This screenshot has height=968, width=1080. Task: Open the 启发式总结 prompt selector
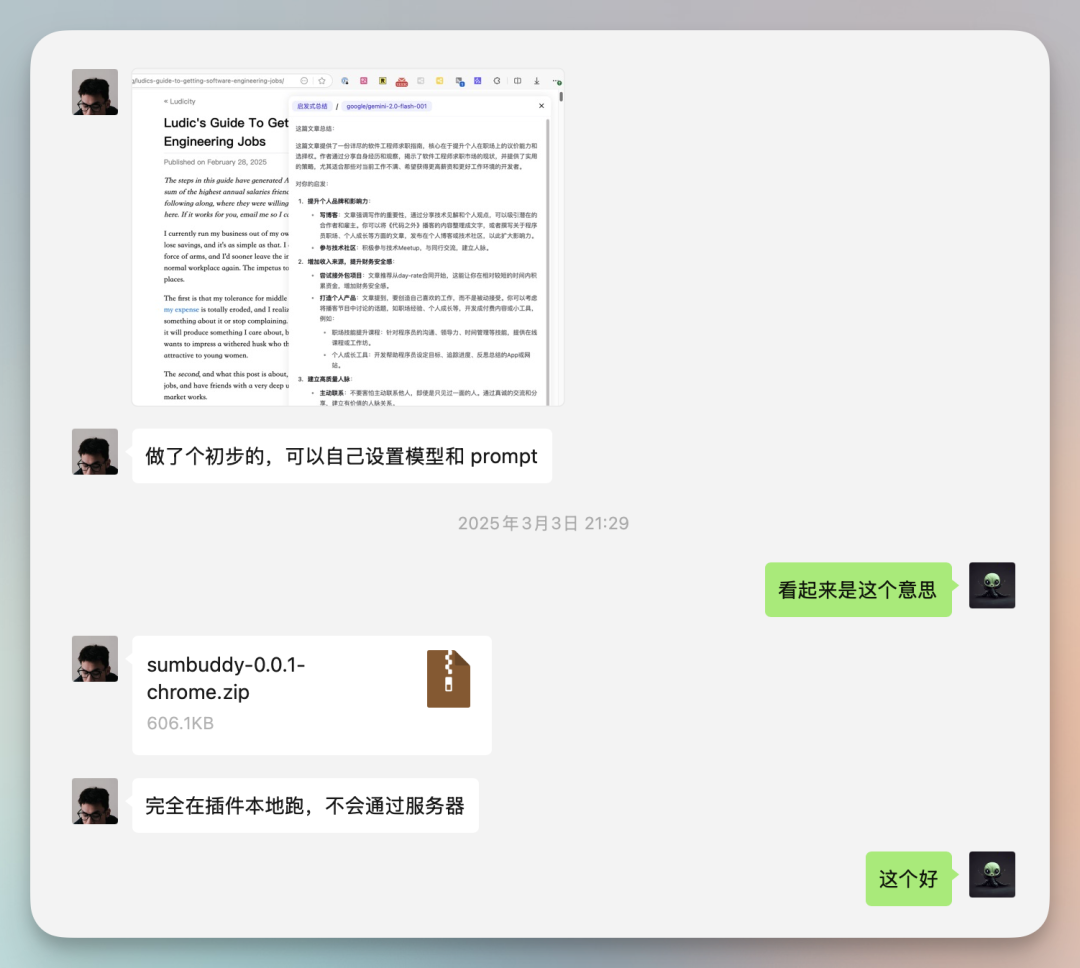click(313, 106)
